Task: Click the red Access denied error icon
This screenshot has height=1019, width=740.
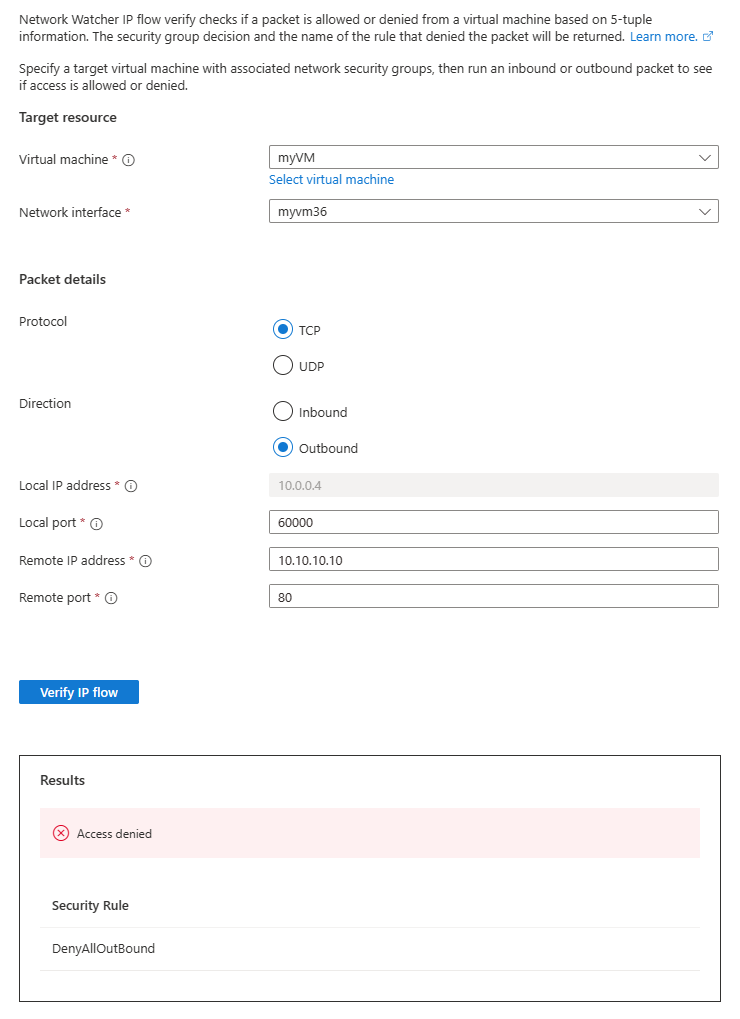Action: click(61, 833)
